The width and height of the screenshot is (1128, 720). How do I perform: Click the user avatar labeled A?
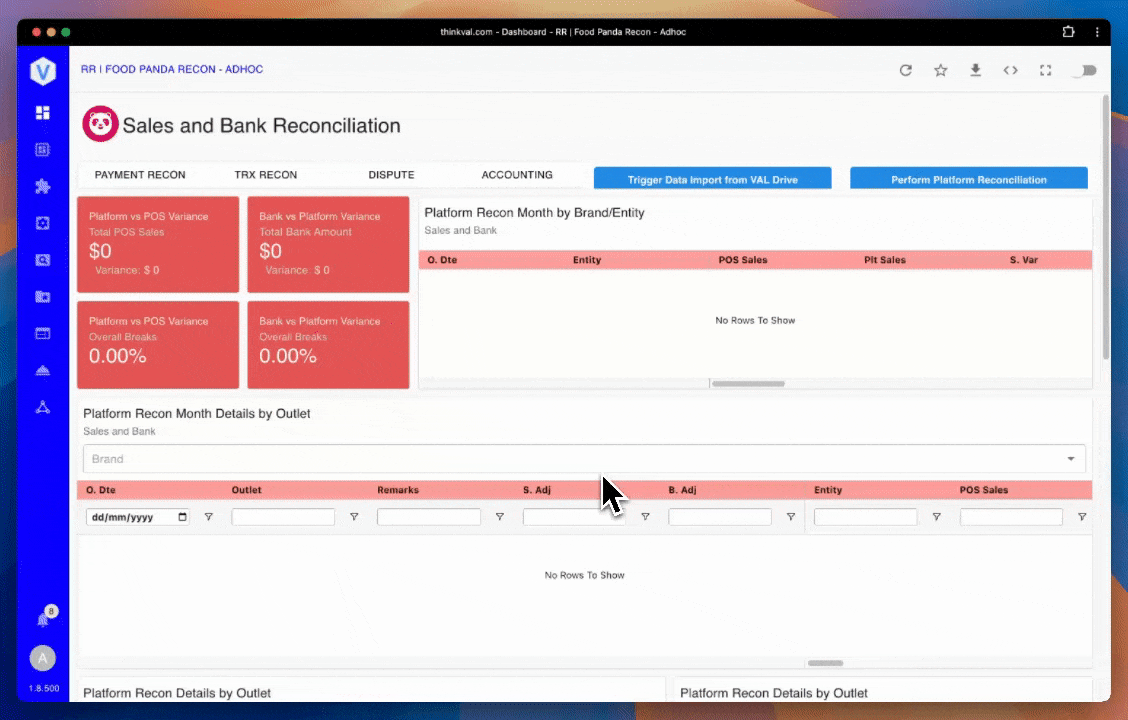[x=42, y=658]
